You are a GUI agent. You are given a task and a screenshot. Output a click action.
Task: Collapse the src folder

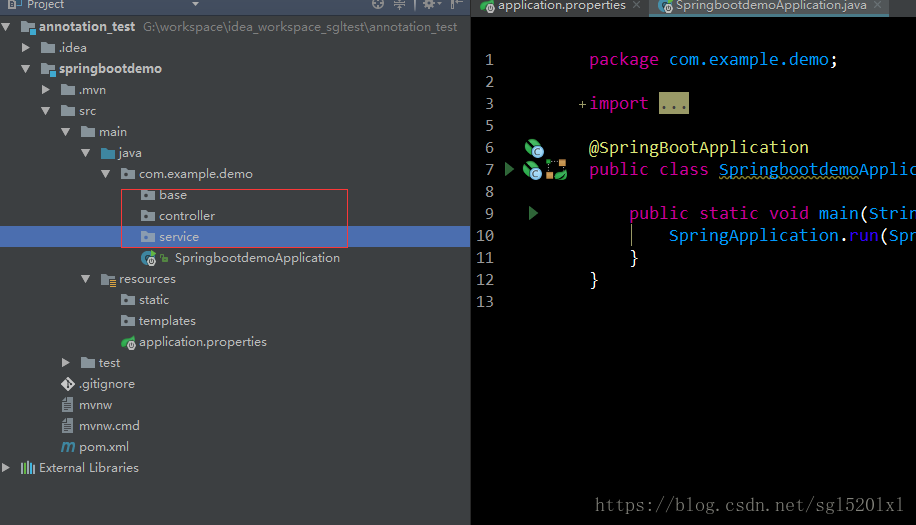point(46,110)
